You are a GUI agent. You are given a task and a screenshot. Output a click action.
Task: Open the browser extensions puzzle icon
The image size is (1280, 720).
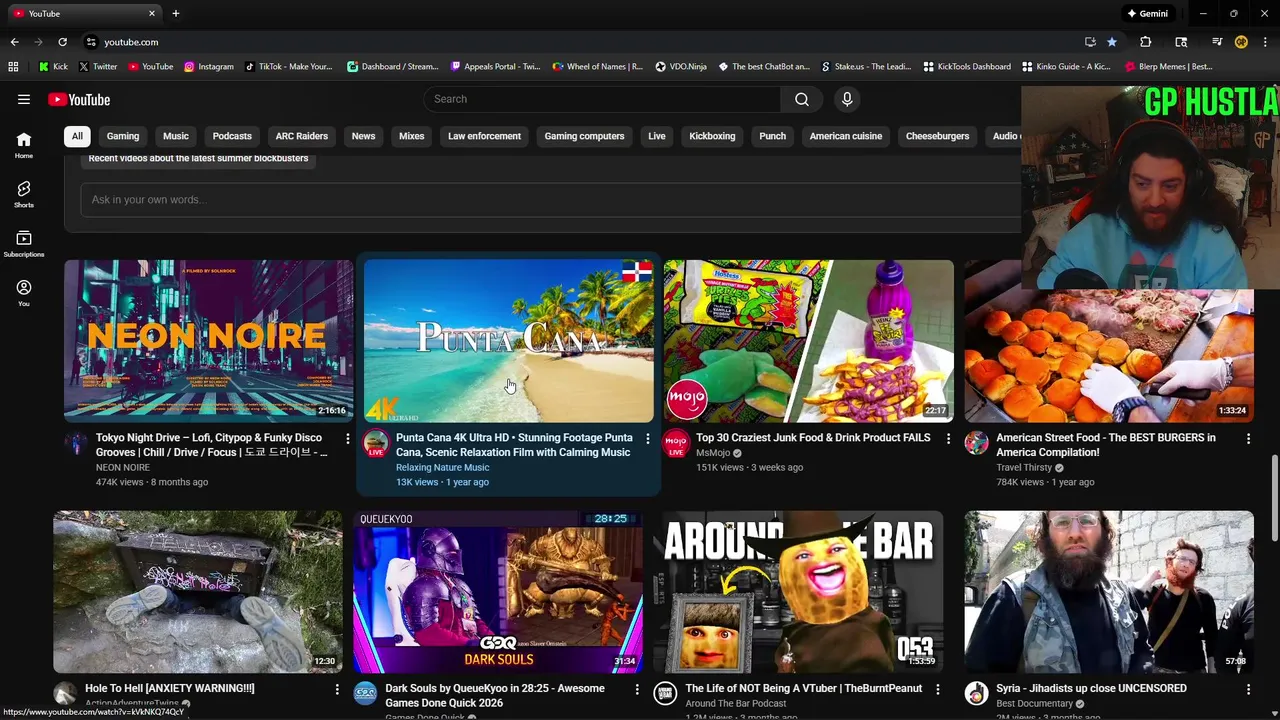pos(1146,42)
